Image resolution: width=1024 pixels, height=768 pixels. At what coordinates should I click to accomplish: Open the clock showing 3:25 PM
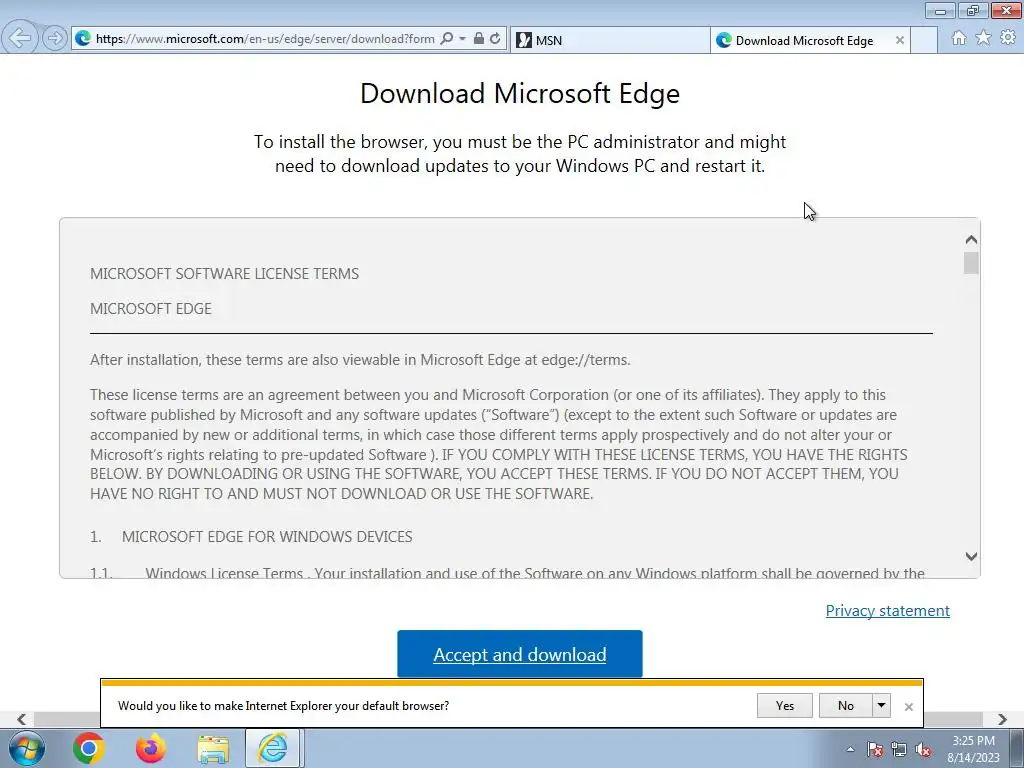974,749
